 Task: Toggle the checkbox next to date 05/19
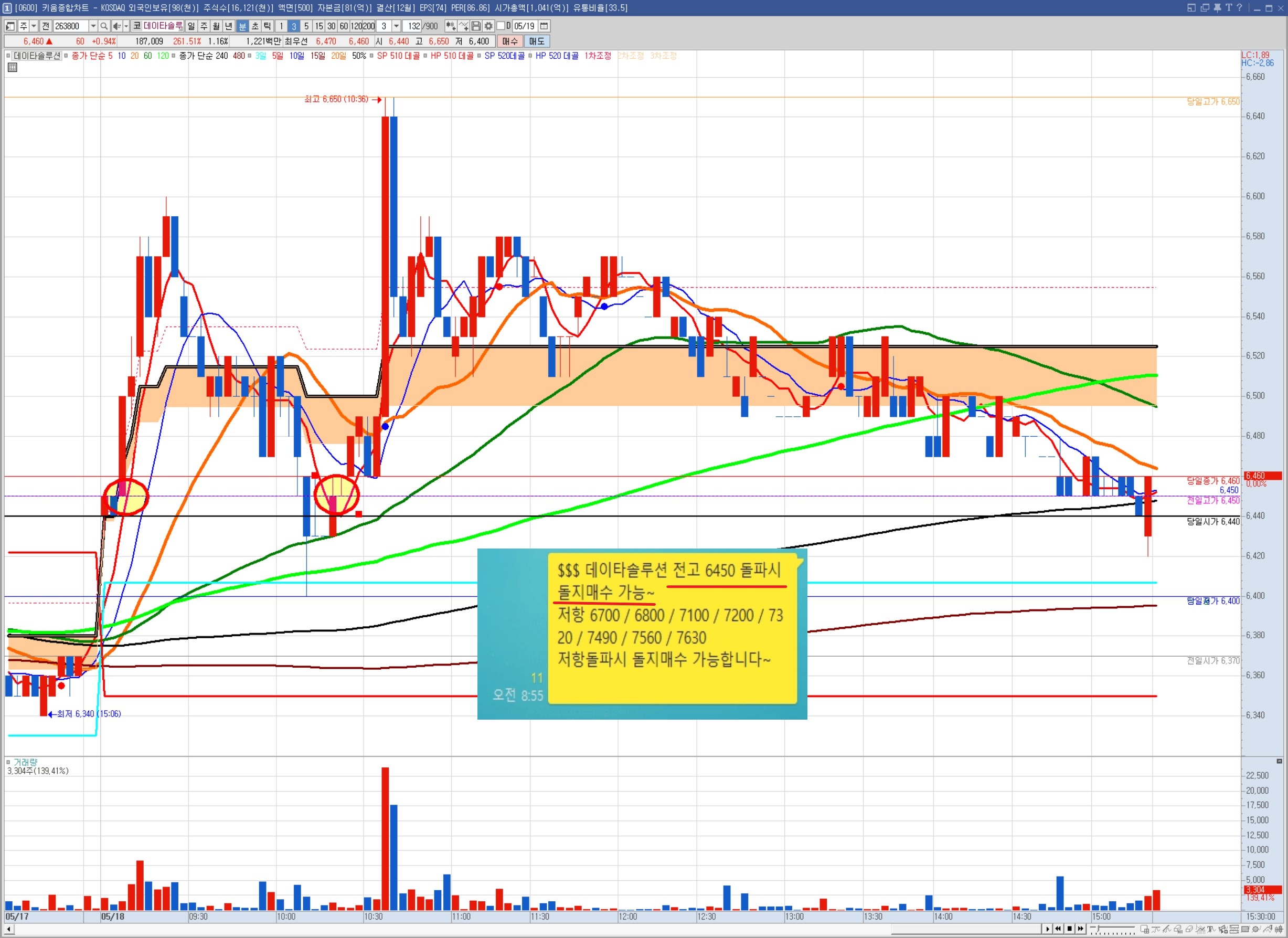coord(501,26)
